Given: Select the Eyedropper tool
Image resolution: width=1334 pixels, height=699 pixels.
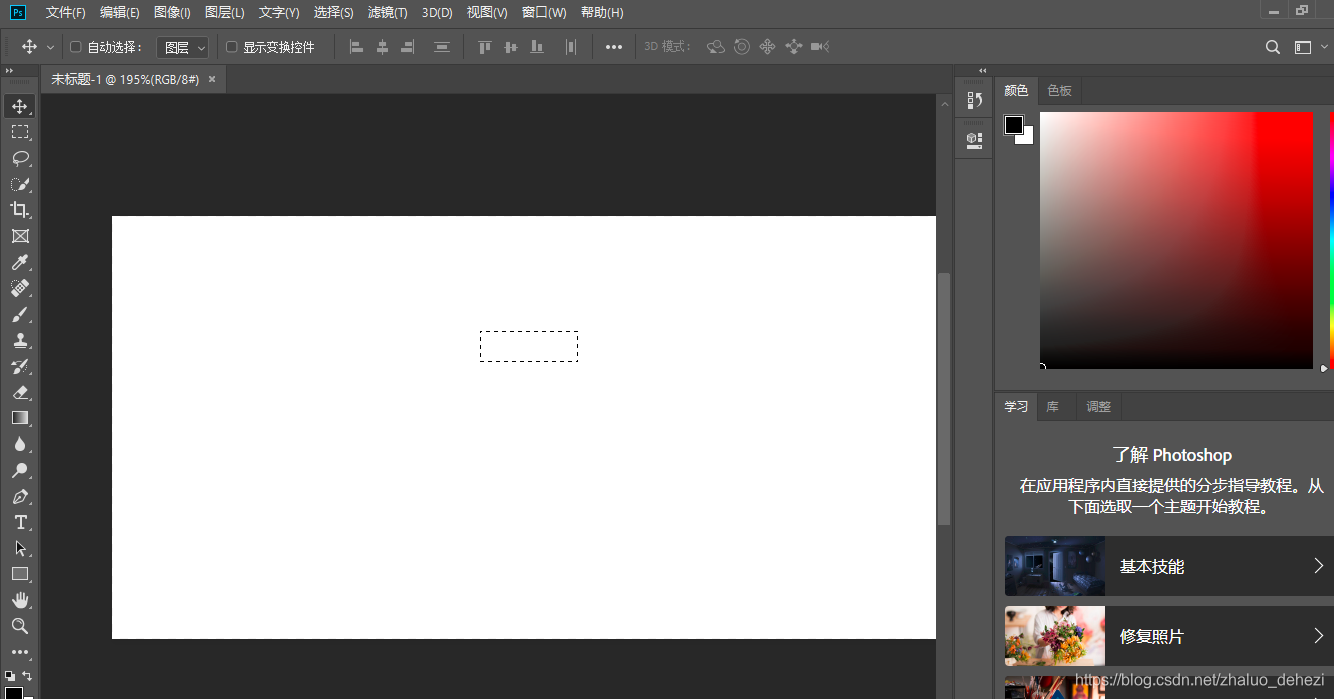Looking at the screenshot, I should pyautogui.click(x=20, y=262).
